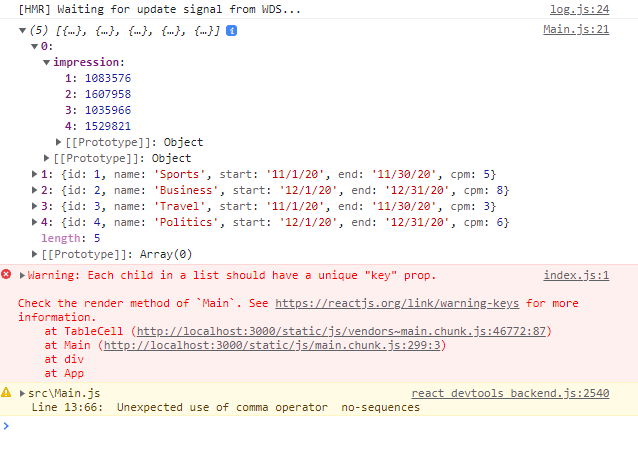Open the react_devtools_backend.js:2540 link
The image size is (638, 463).
pos(510,393)
